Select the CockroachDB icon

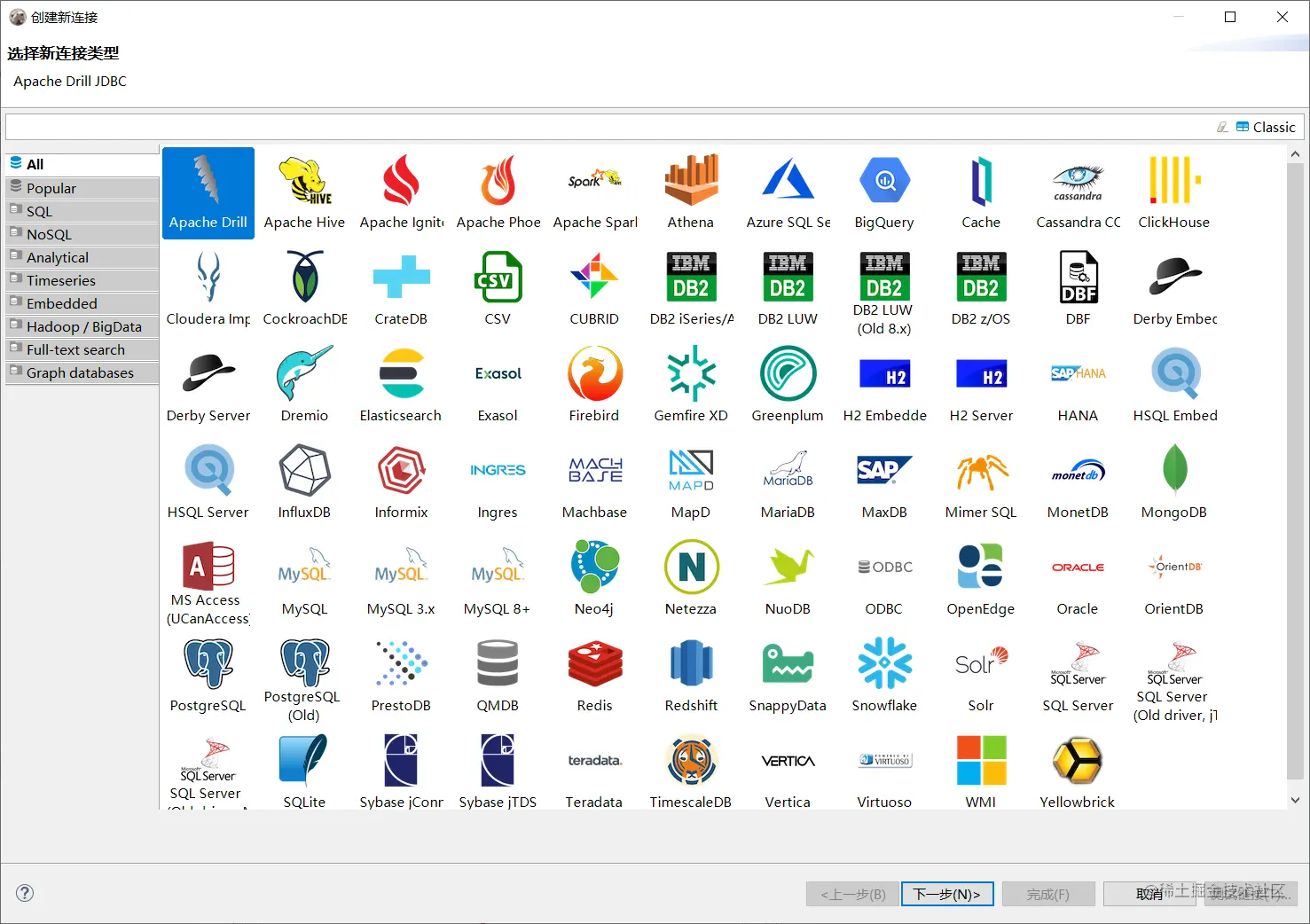point(304,277)
